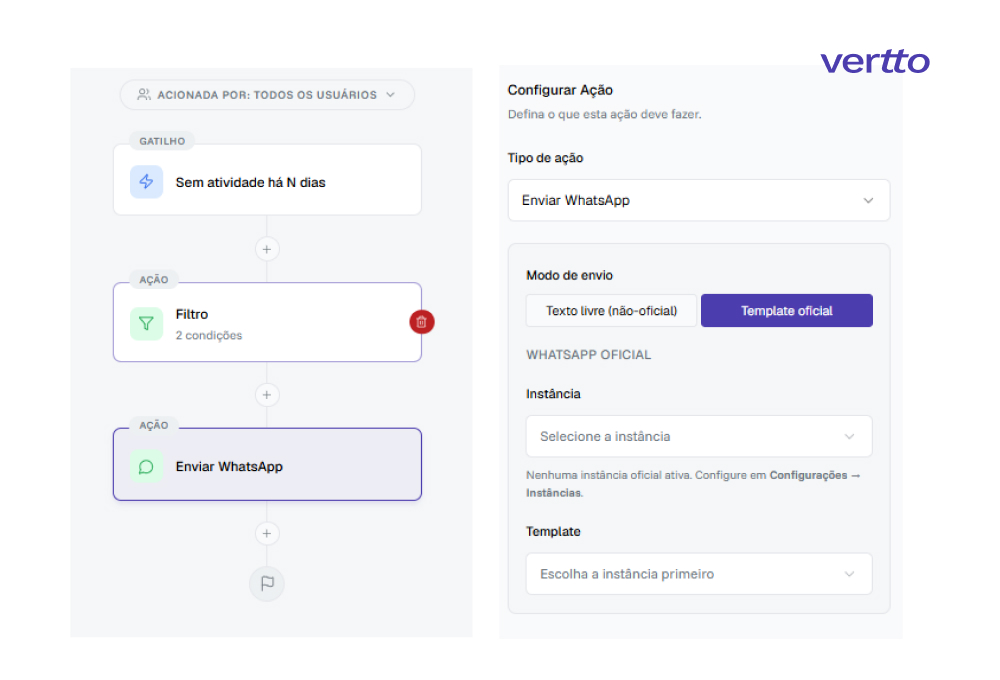
Task: Click the AÇÃO label above Filtro
Action: tap(154, 279)
